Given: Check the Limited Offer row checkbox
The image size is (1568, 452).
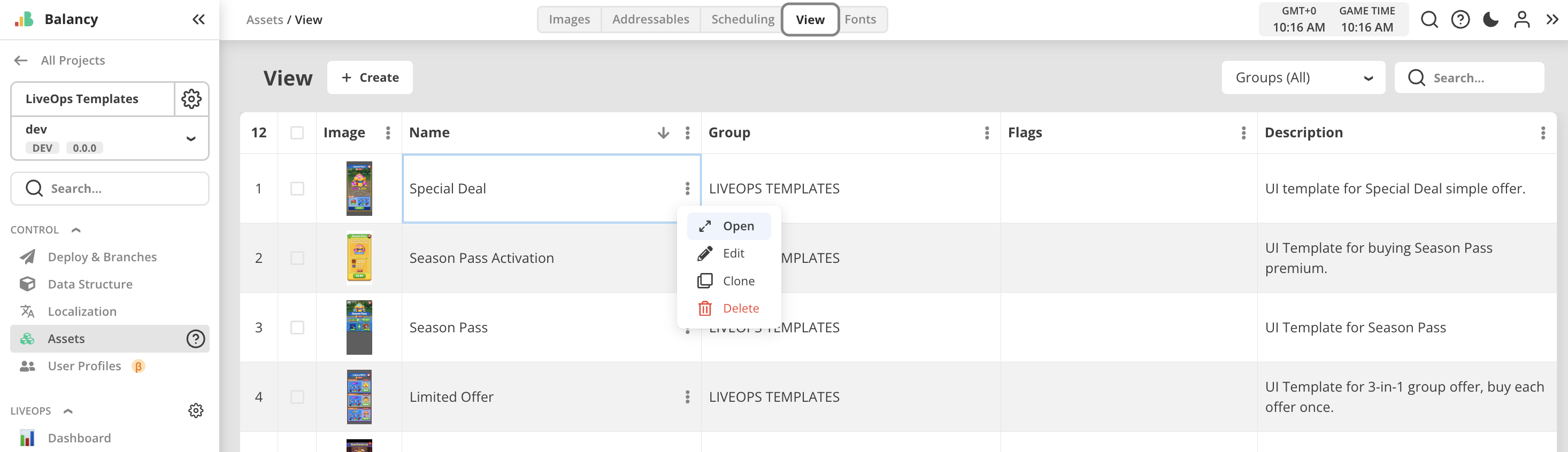Looking at the screenshot, I should point(297,396).
